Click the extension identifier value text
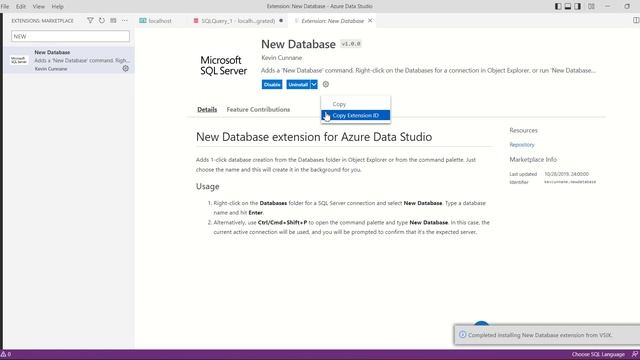640x360 pixels. [x=570, y=182]
